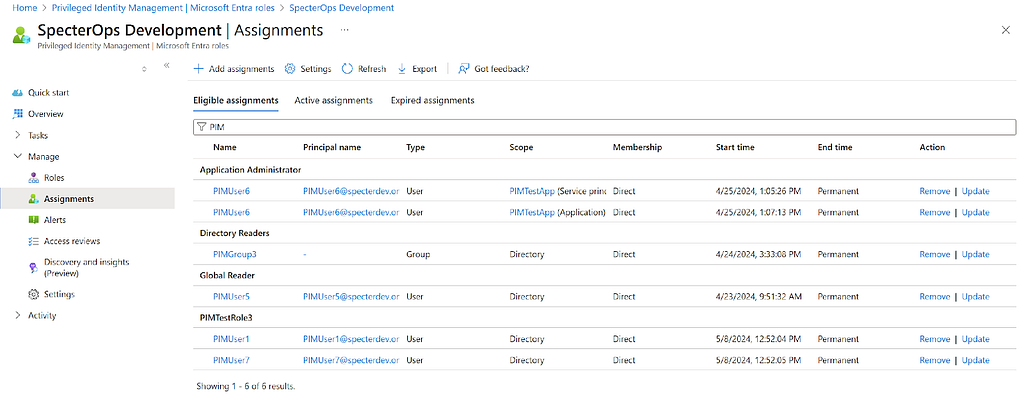Click the Start time column header
The width and height of the screenshot is (1024, 412).
coord(735,148)
